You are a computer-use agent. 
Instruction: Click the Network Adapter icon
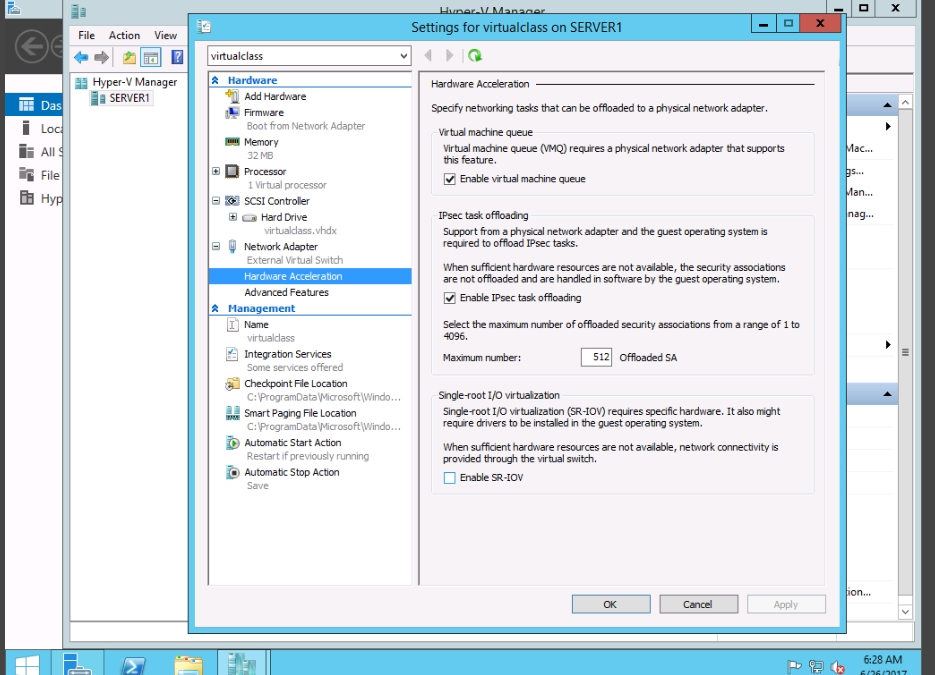coord(232,246)
